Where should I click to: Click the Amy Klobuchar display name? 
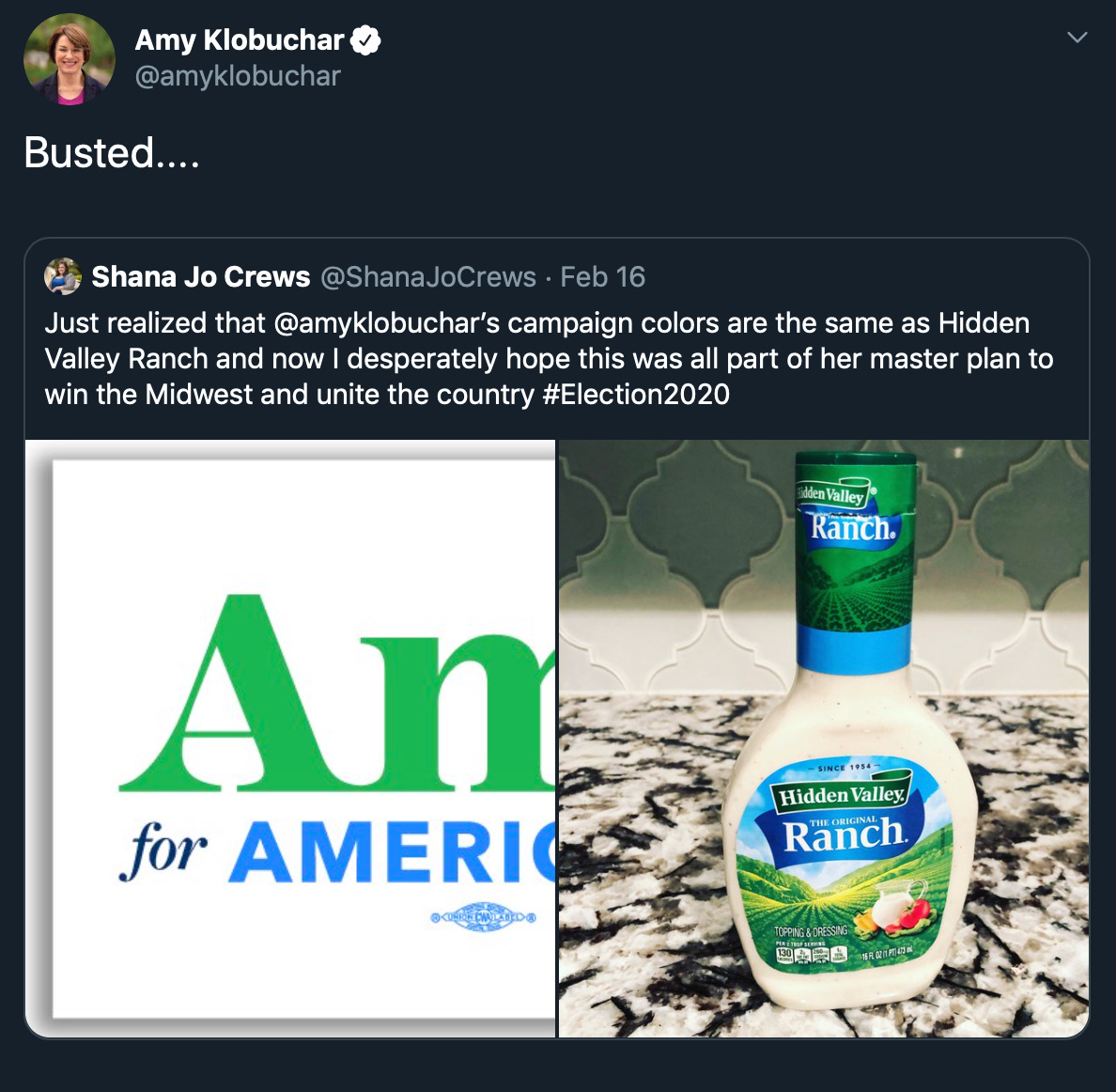point(240,40)
